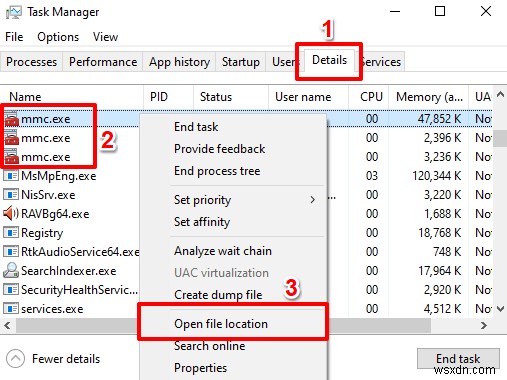The height and width of the screenshot is (380, 507).
Task: Click the 18,768 K memory value
Action: click(440, 233)
